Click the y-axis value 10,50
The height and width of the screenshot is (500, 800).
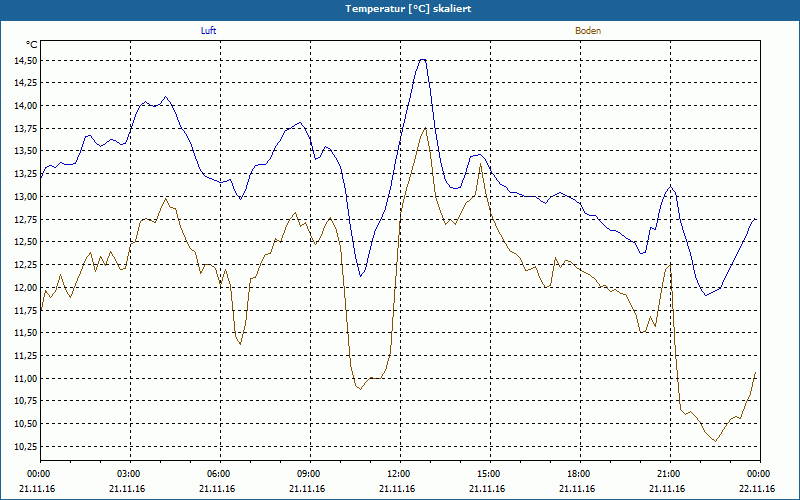[26, 424]
